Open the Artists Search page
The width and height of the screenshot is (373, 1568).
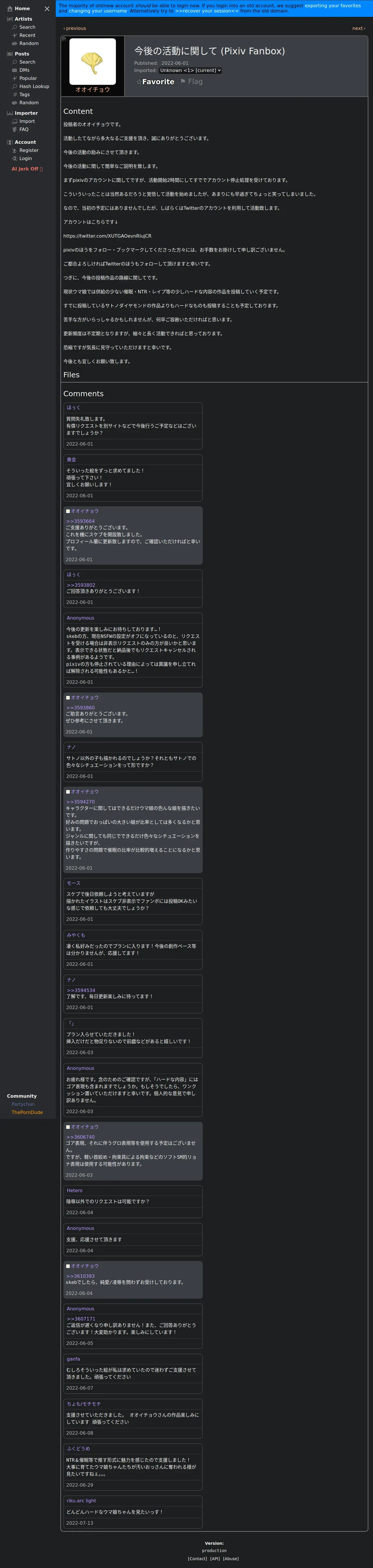(x=27, y=27)
